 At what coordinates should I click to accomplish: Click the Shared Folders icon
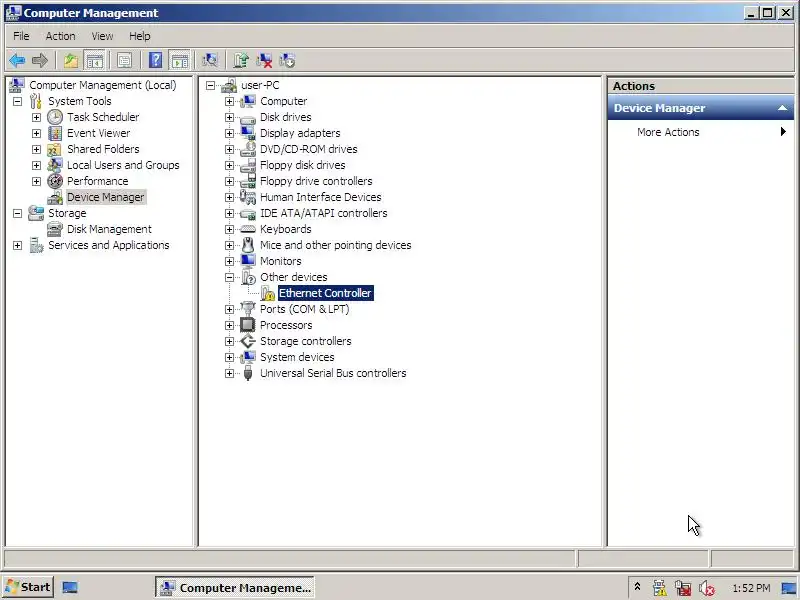[55, 149]
